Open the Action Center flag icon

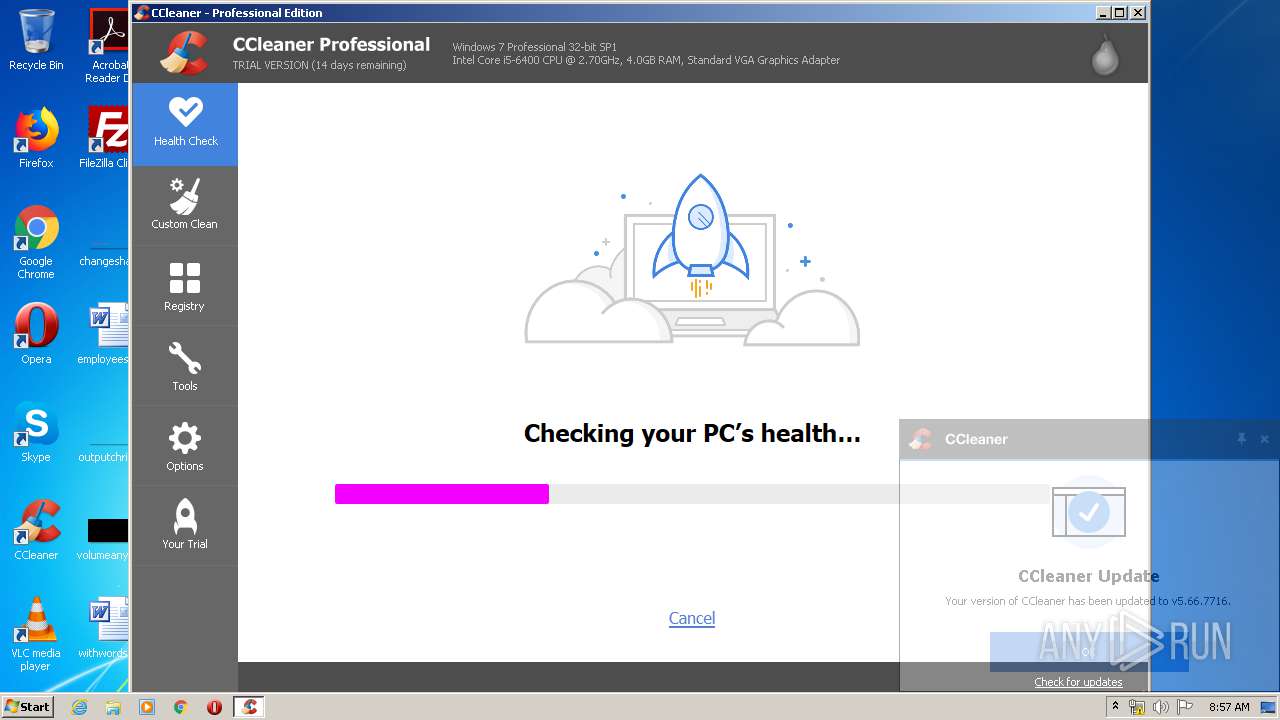[1185, 707]
